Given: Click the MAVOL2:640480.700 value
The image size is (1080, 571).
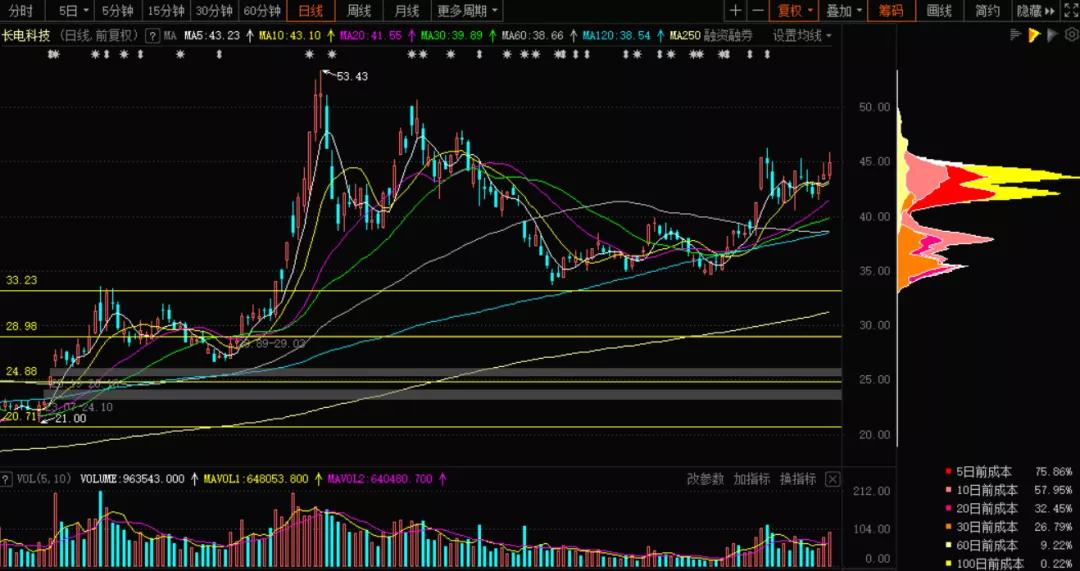Looking at the screenshot, I should 381,479.
